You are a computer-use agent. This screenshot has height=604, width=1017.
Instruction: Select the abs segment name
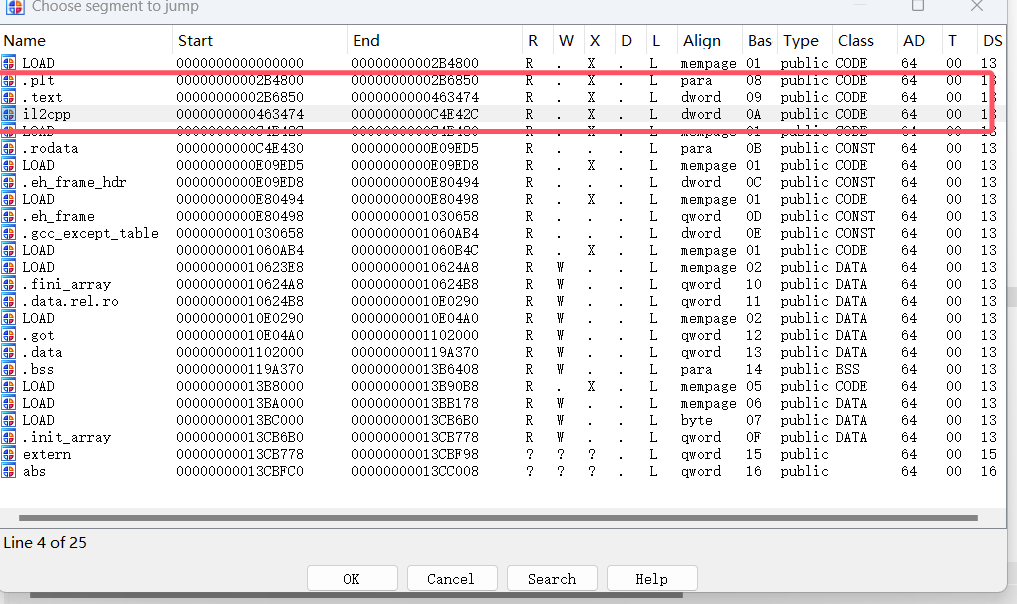(34, 471)
